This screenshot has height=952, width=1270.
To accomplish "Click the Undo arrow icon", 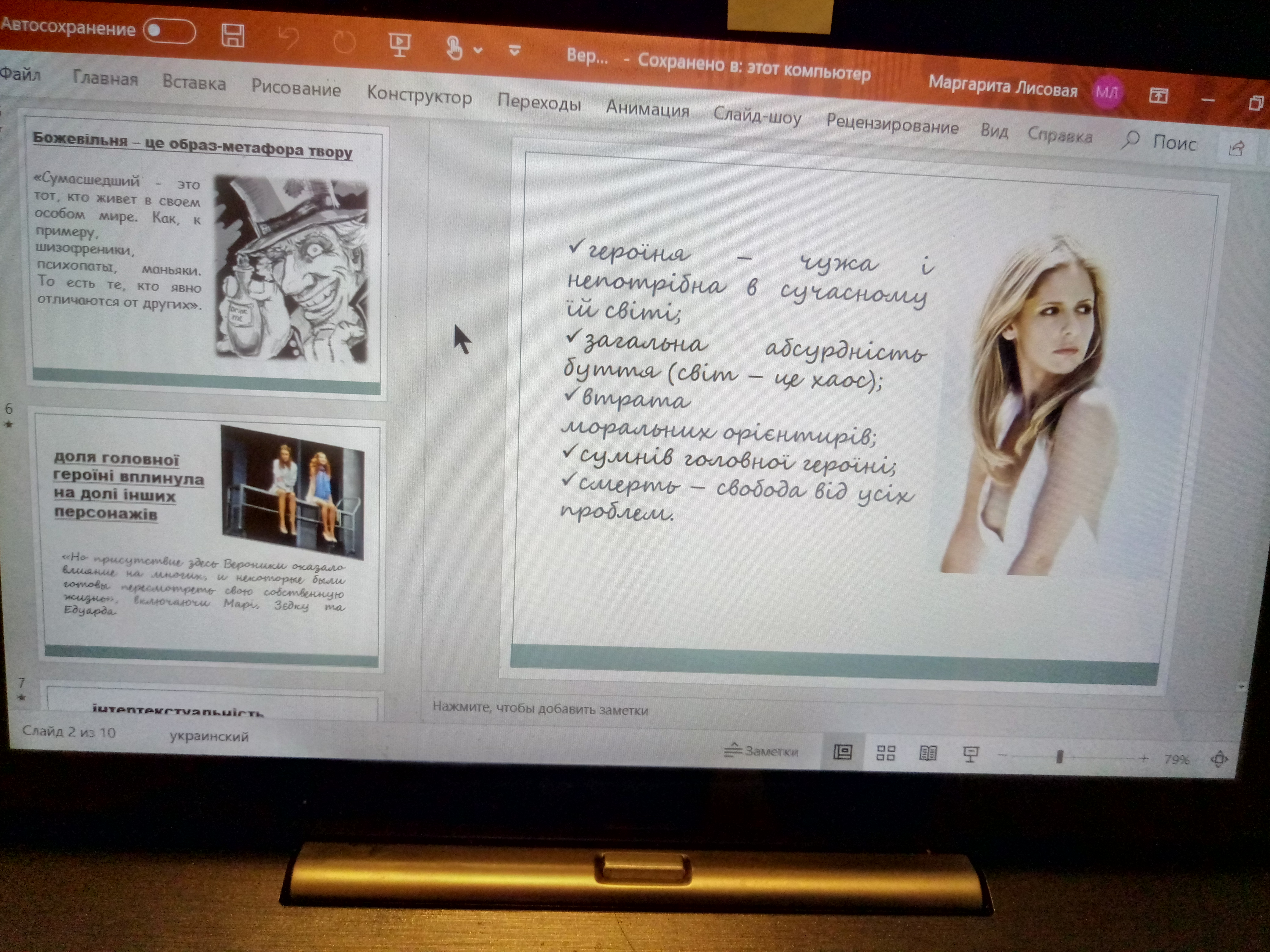I will pyautogui.click(x=288, y=39).
